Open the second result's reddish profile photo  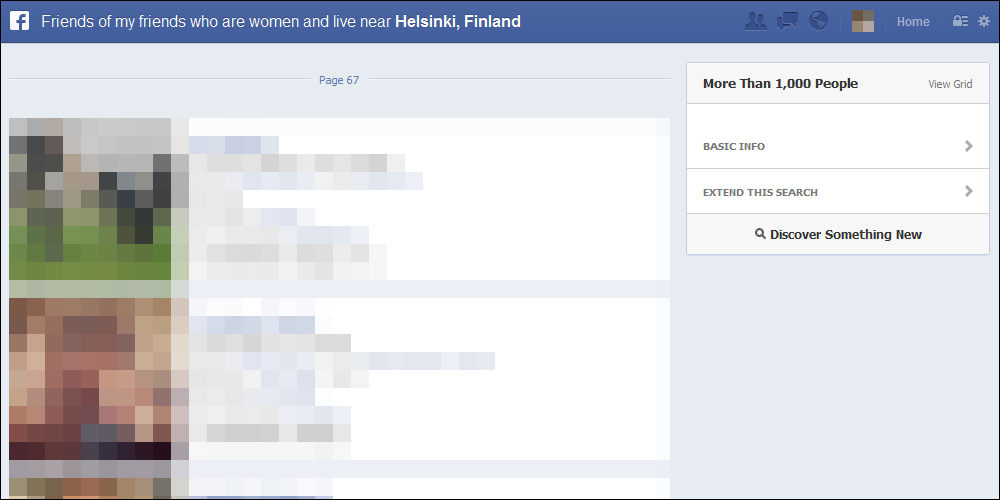tap(91, 379)
